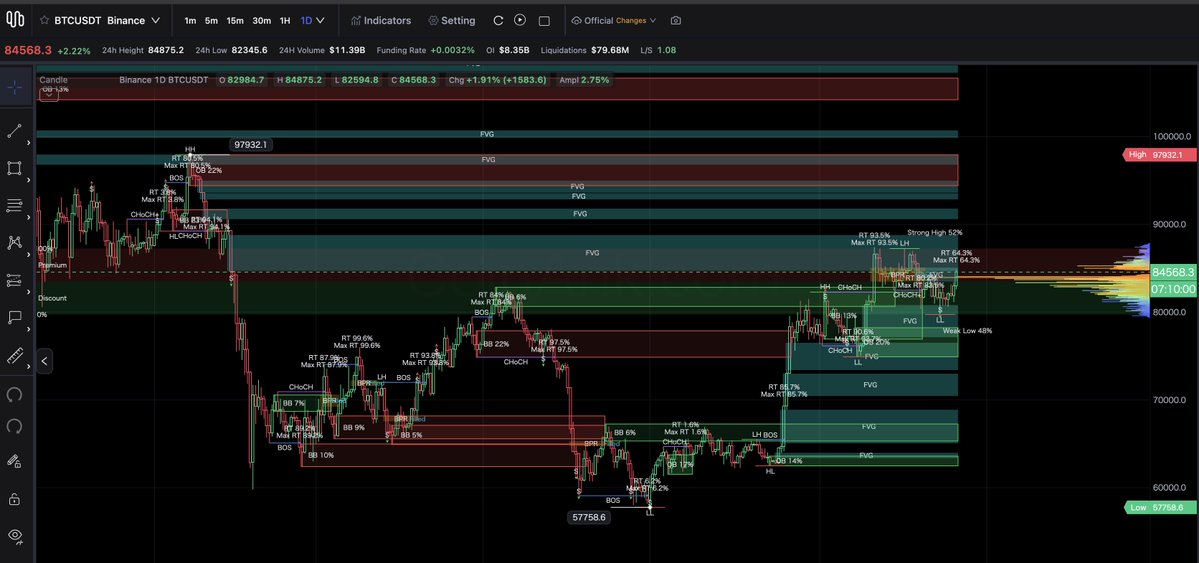This screenshot has width=1199, height=563.
Task: Expand the shape tool options arrow
Action: (29, 181)
